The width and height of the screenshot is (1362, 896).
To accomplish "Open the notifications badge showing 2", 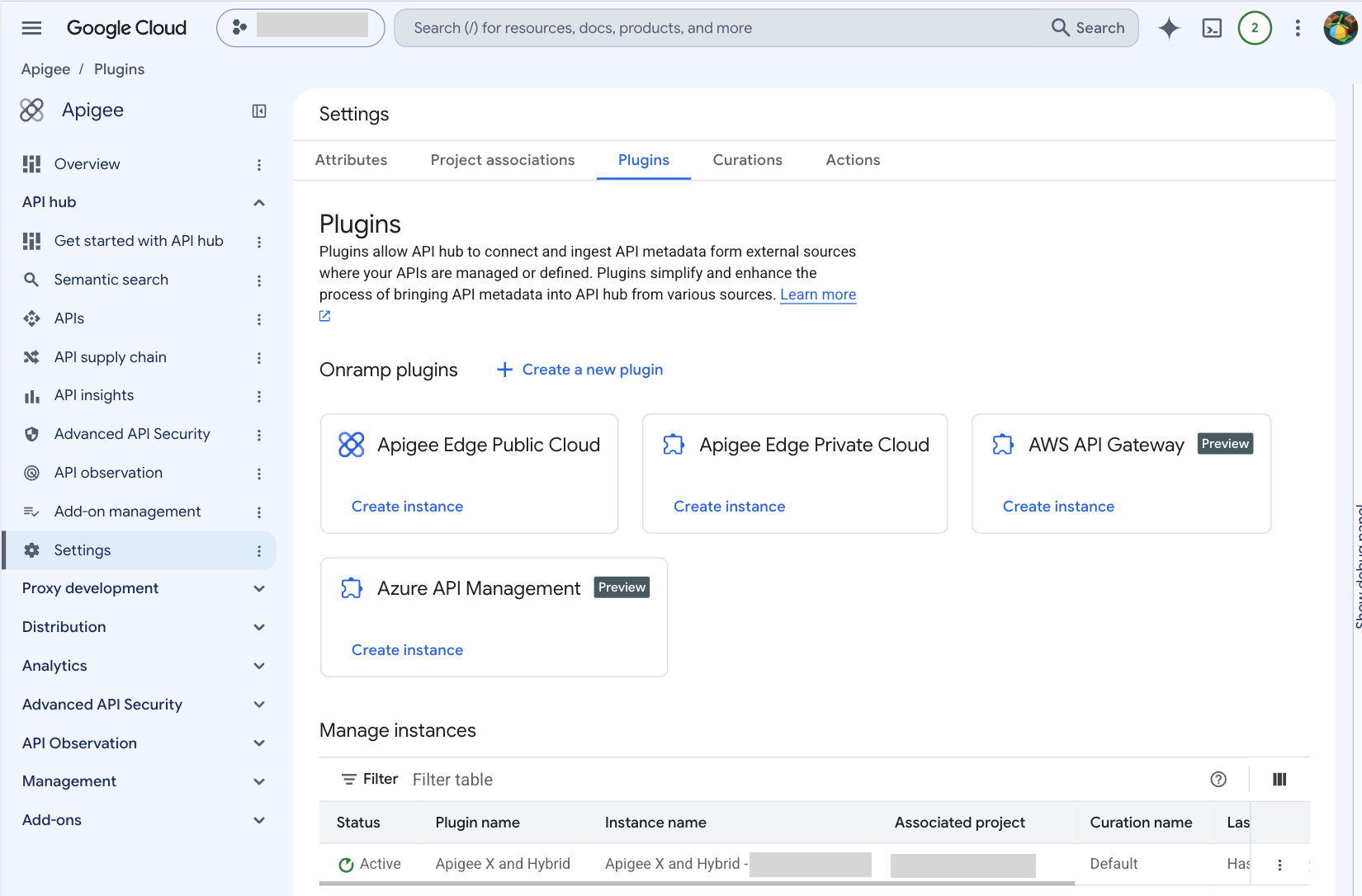I will click(x=1255, y=28).
